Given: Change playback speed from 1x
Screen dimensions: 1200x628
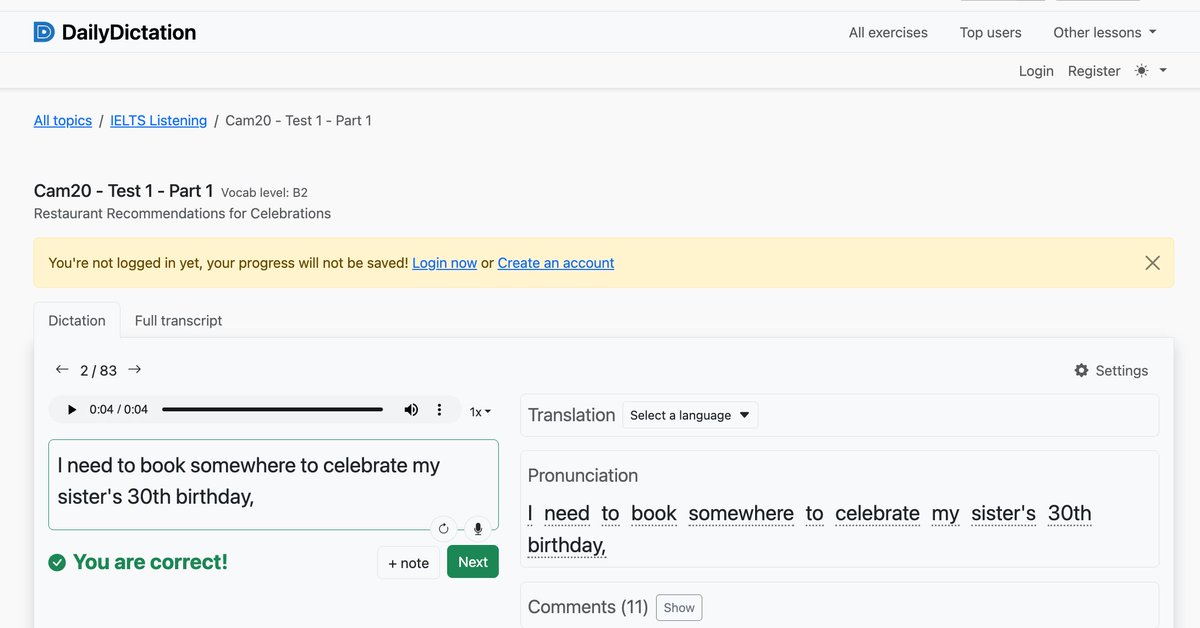Looking at the screenshot, I should click(x=480, y=411).
